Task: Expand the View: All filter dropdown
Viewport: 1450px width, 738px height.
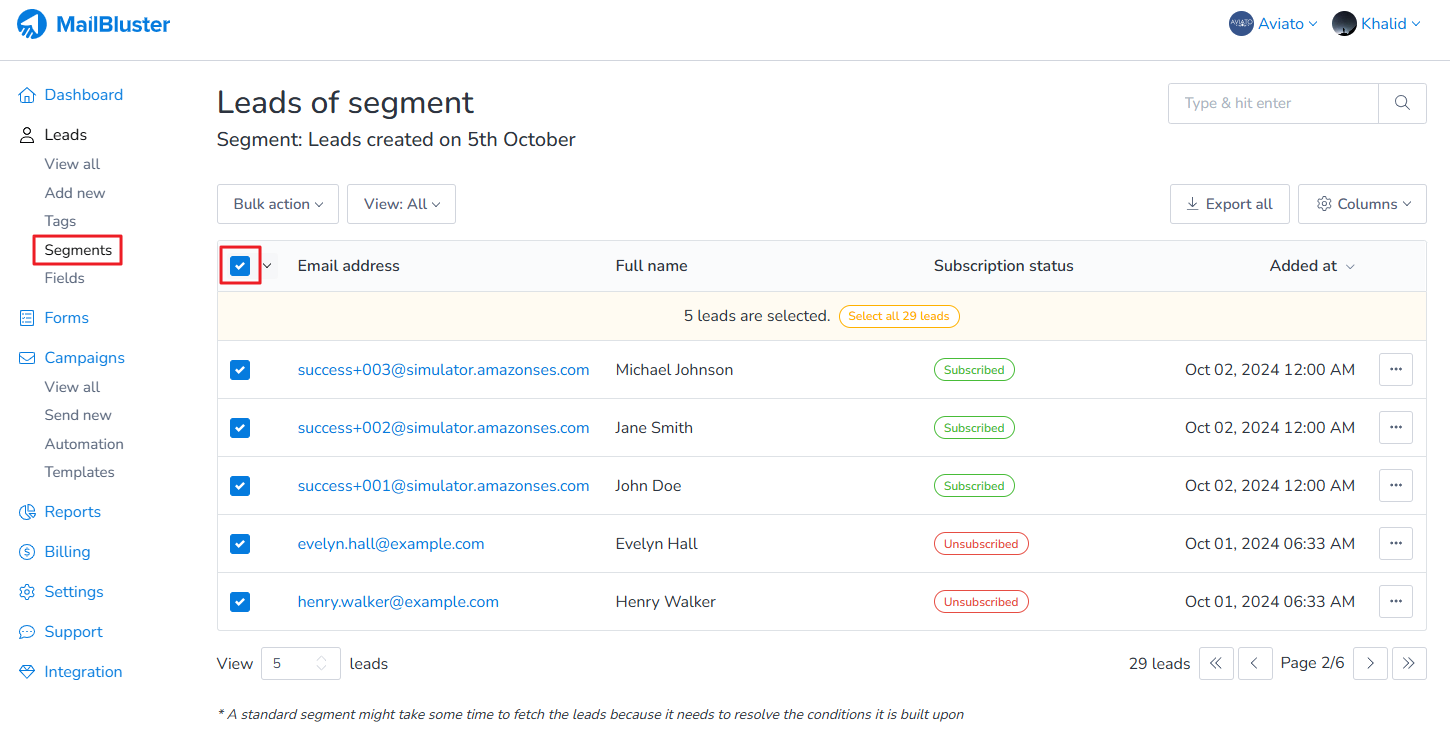Action: (x=401, y=204)
